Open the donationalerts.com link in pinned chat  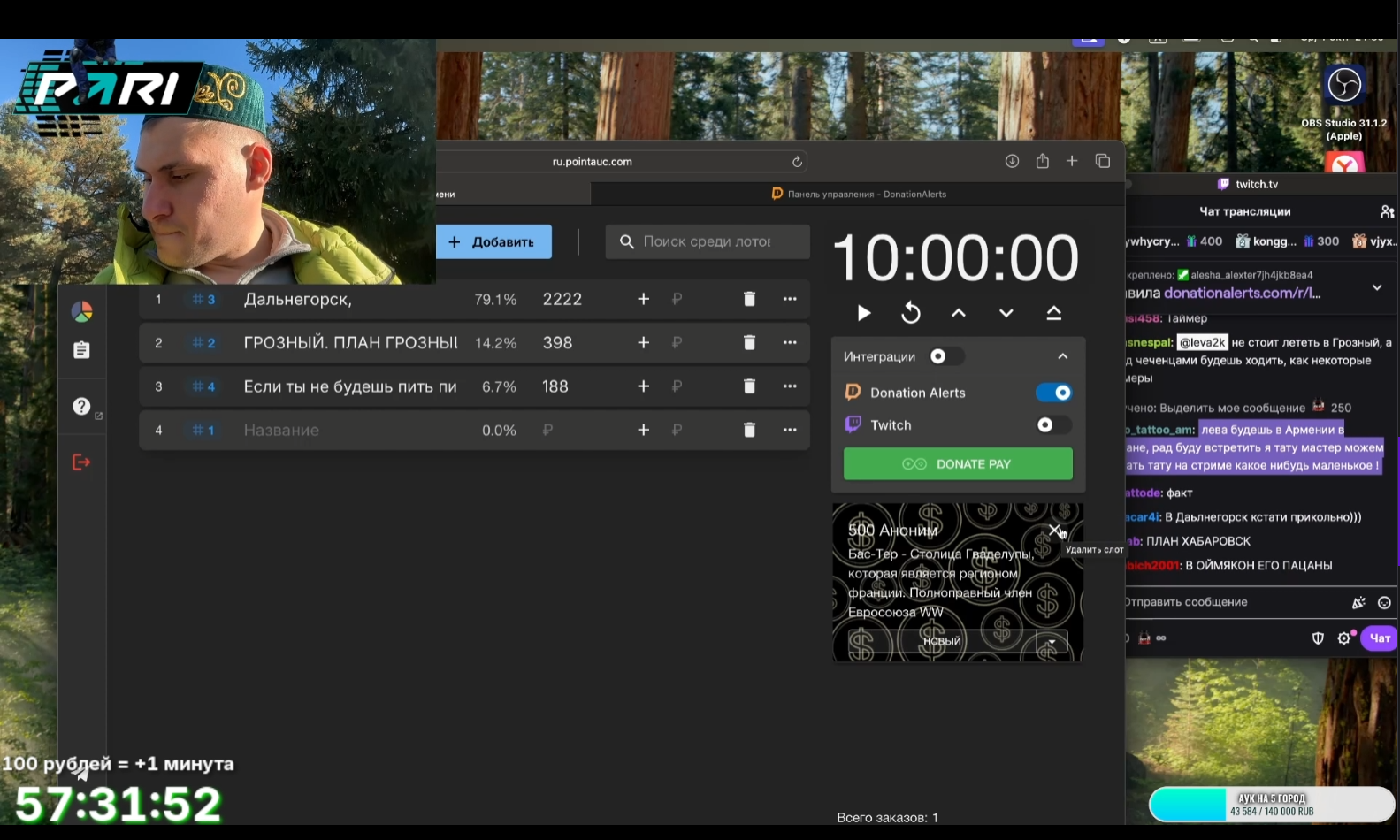coord(1243,294)
